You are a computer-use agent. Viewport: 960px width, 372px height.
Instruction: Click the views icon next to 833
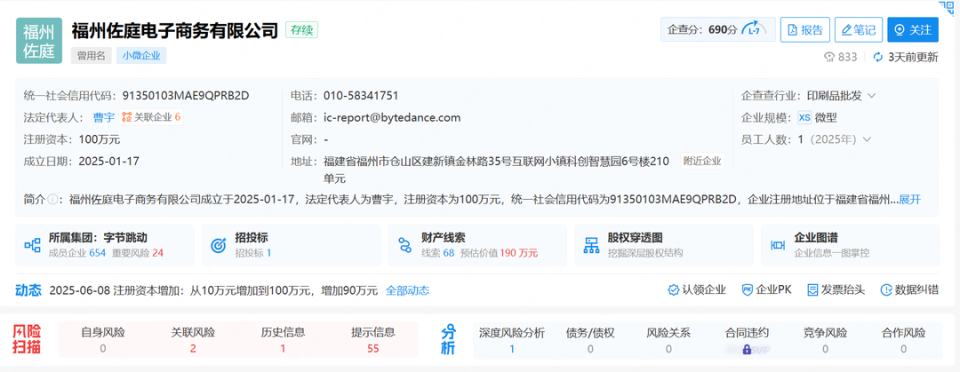(830, 57)
